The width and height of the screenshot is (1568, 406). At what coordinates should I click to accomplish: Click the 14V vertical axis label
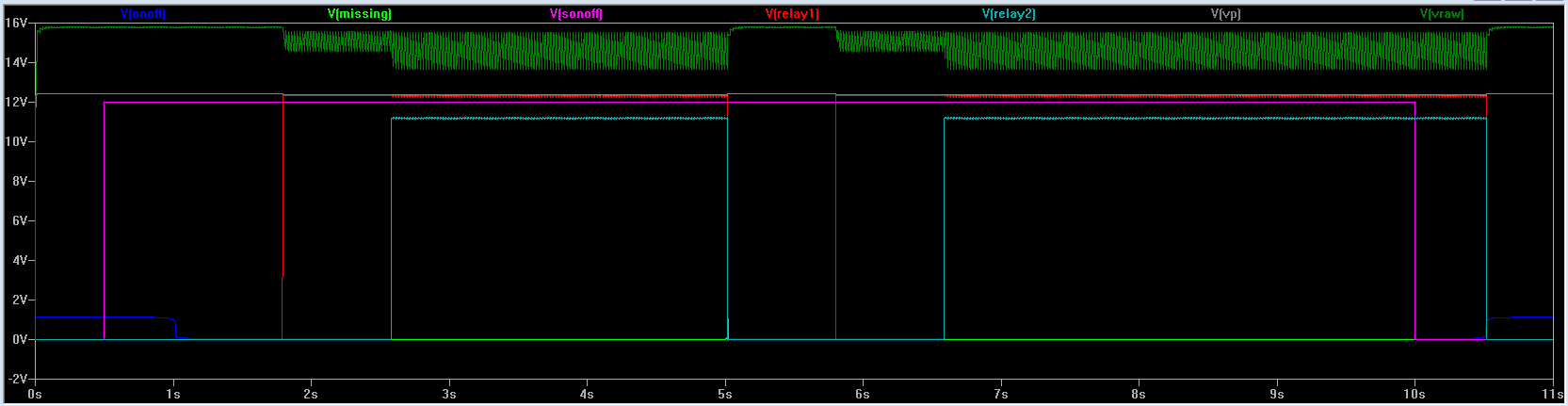17,62
